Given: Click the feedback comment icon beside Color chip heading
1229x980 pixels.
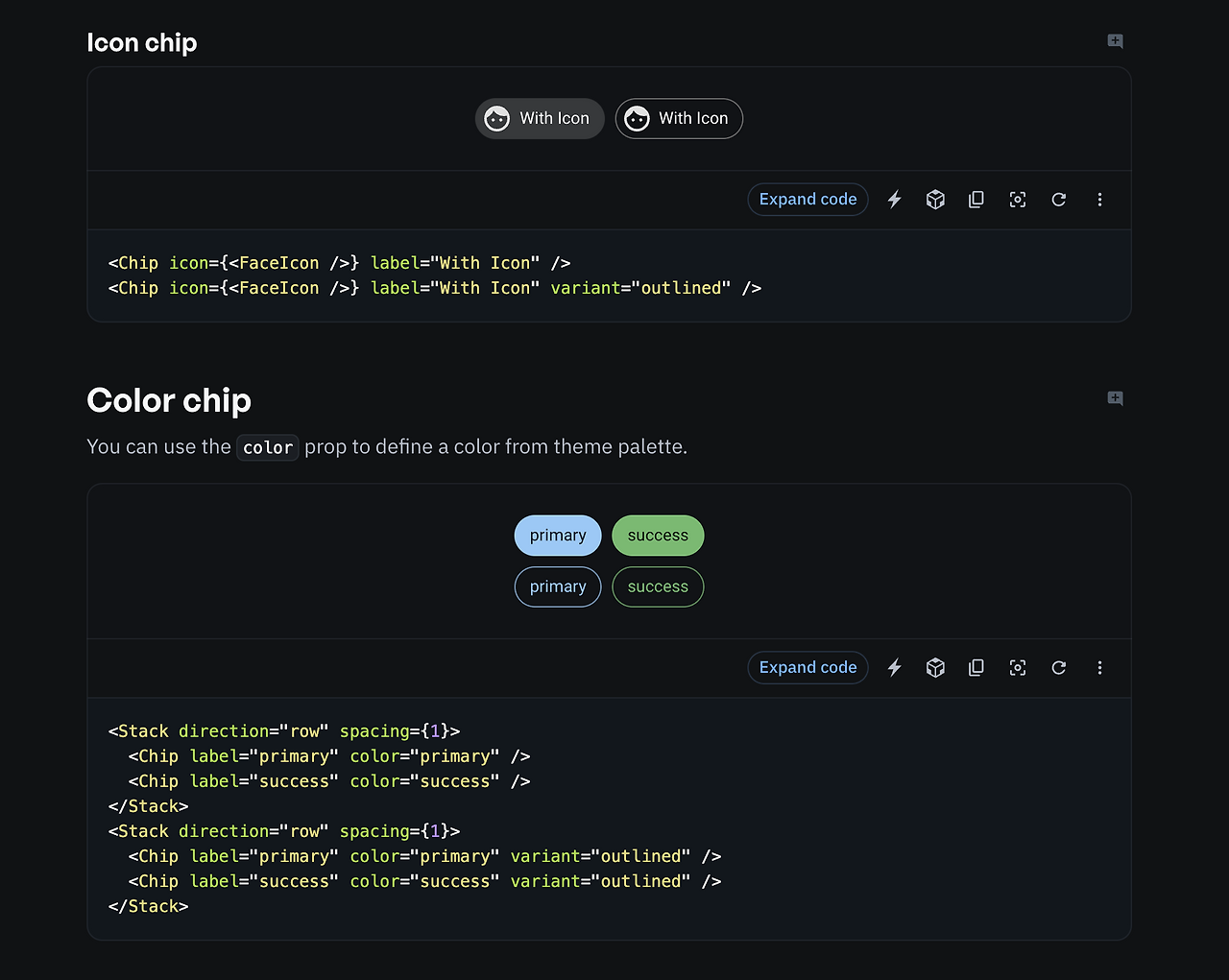Looking at the screenshot, I should coord(1115,398).
